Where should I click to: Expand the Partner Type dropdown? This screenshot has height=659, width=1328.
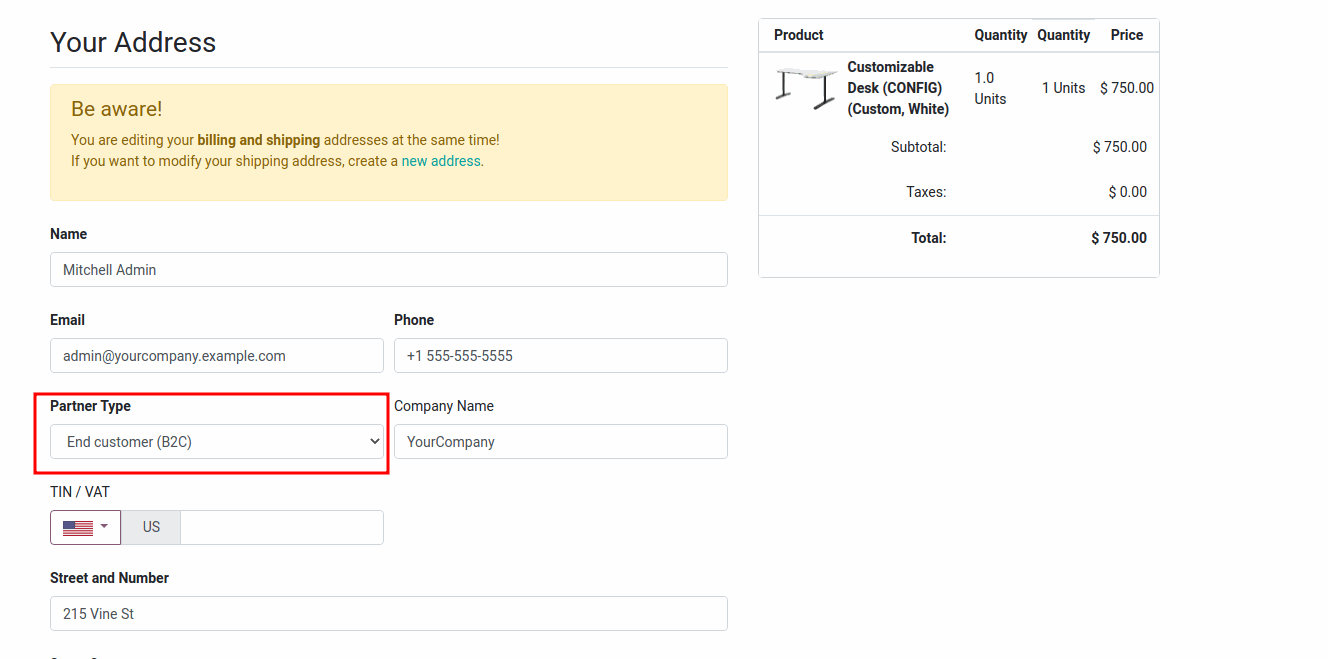click(x=217, y=442)
